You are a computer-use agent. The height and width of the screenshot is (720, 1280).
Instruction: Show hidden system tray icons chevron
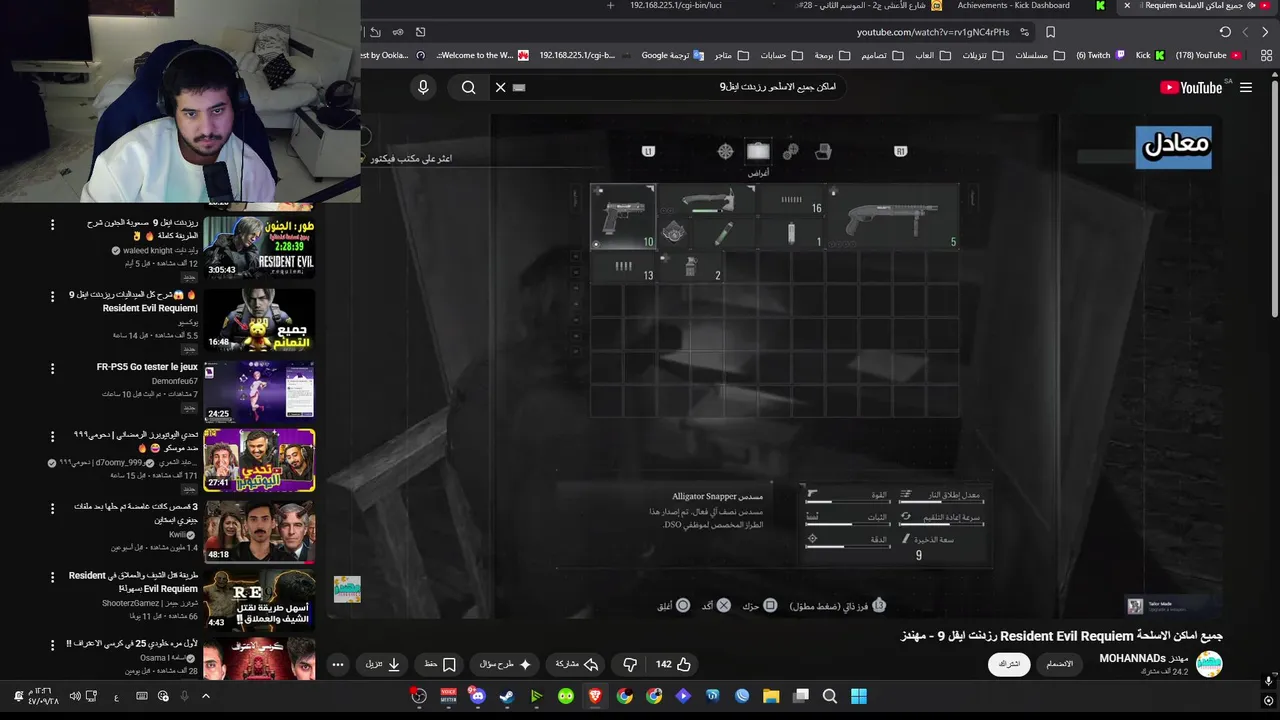coord(206,696)
